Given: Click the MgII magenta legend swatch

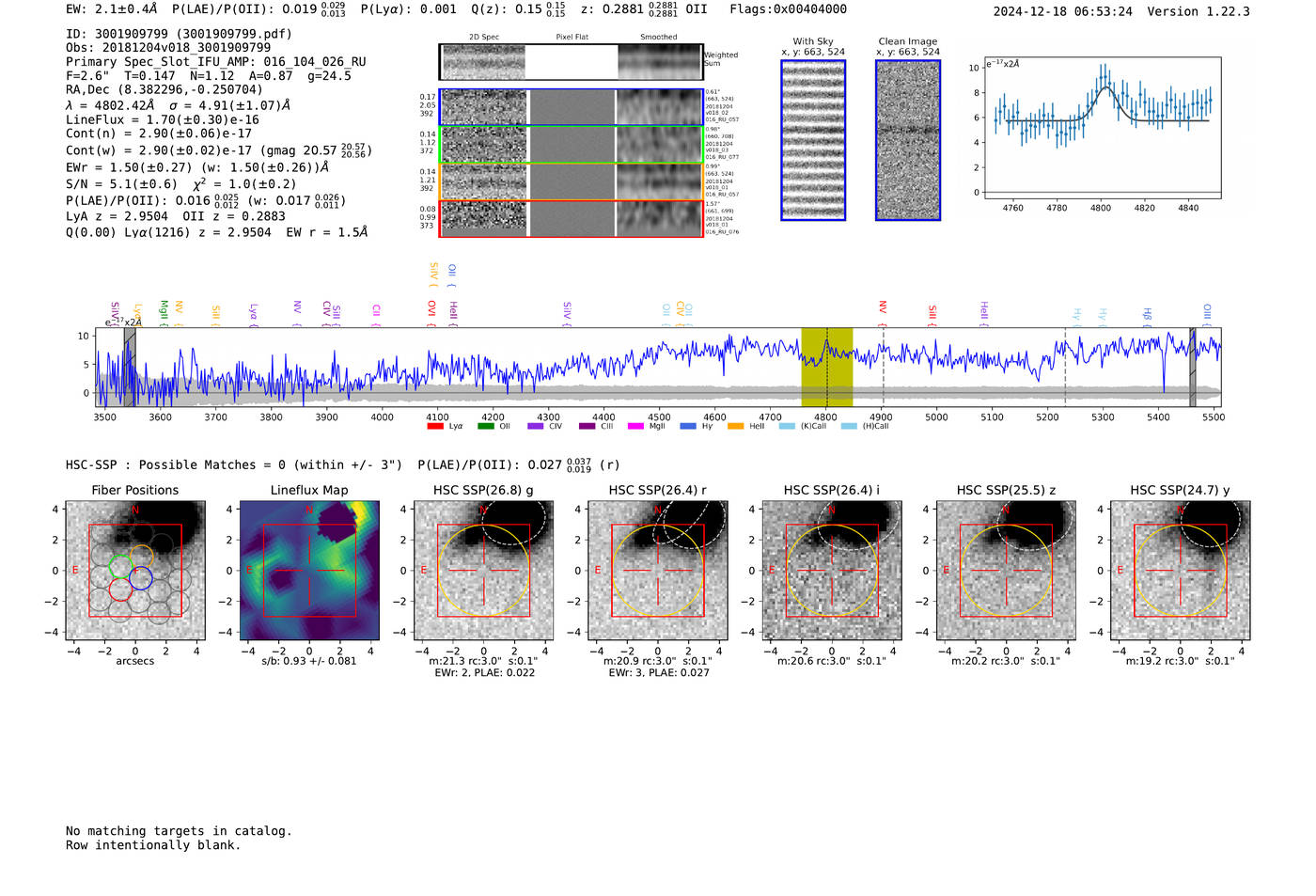Looking at the screenshot, I should coord(635,426).
